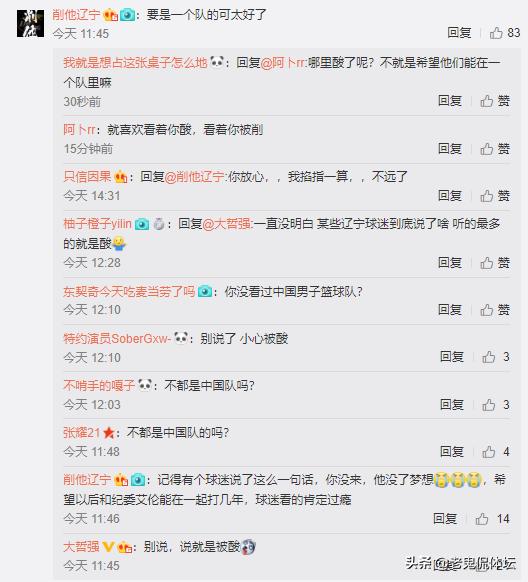This screenshot has height=582, width=528.
Task: Open the @大哲强 mention in yilin's reply
Action: point(227,224)
